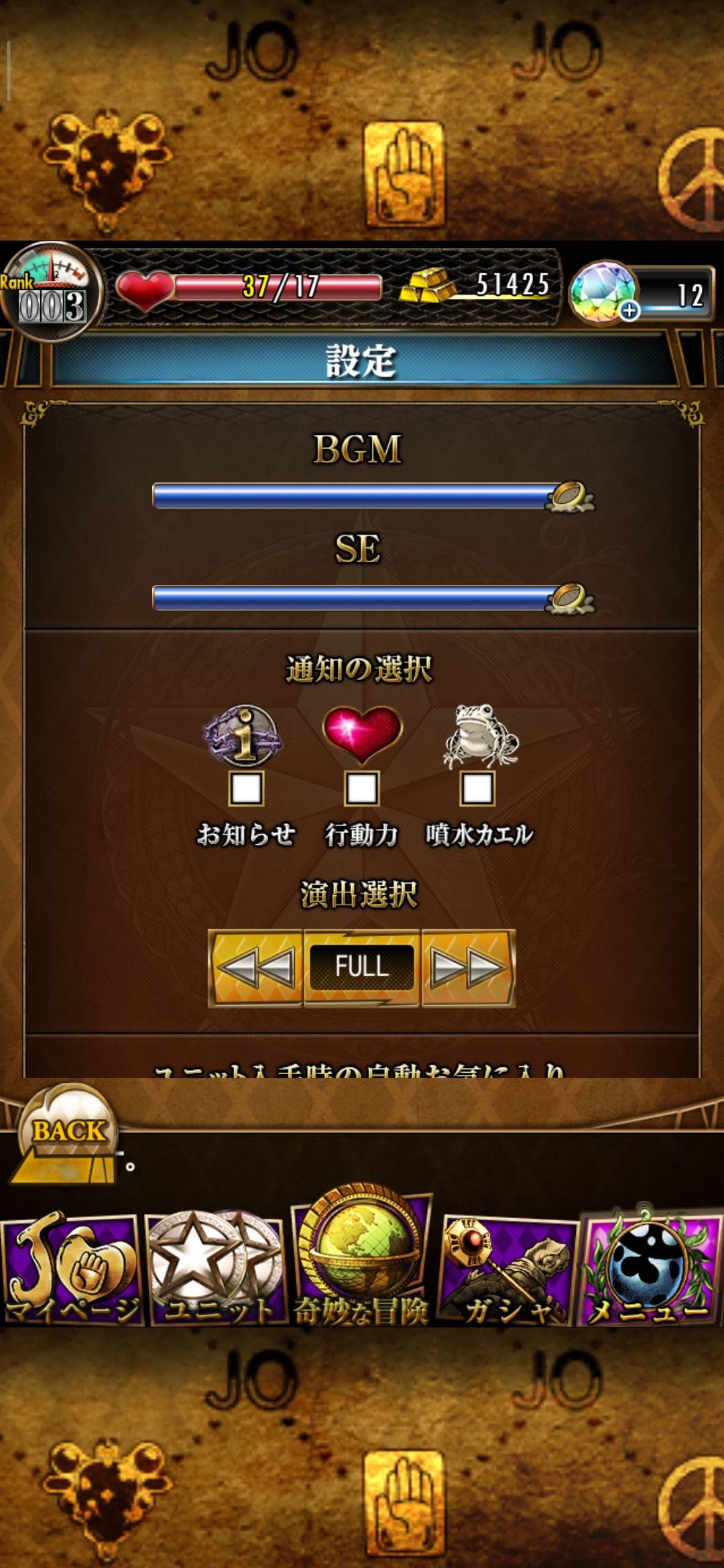
Task: Tap the gold bars currency icon
Action: coord(428,285)
